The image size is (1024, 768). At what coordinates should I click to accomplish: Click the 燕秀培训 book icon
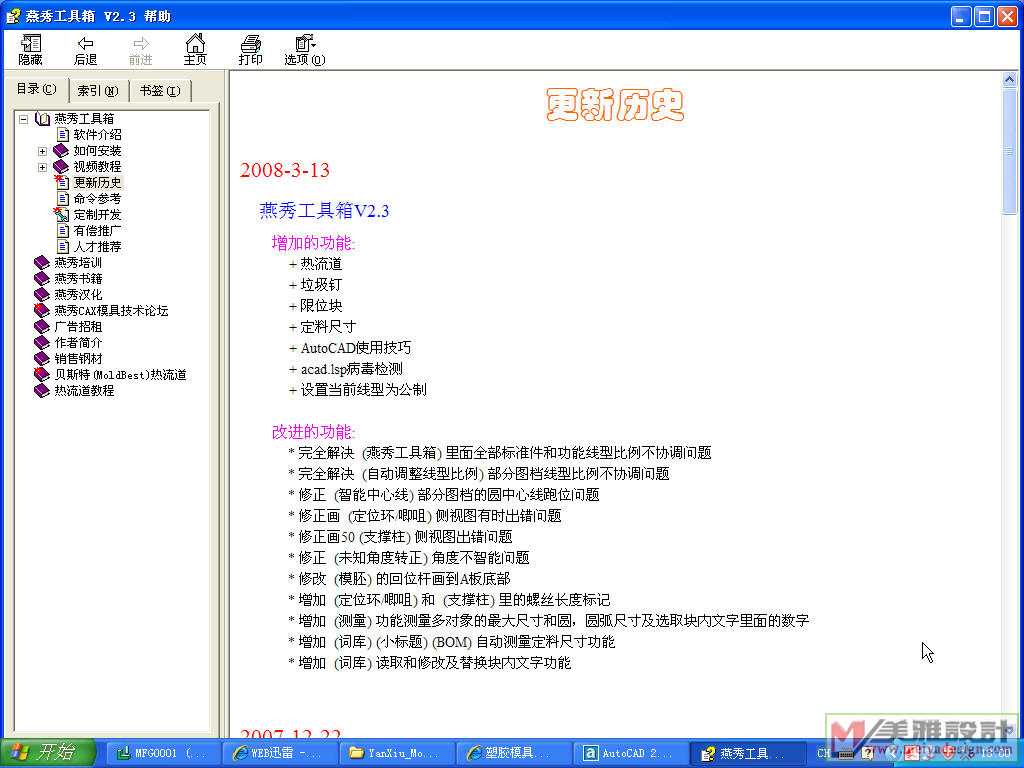pyautogui.click(x=42, y=263)
